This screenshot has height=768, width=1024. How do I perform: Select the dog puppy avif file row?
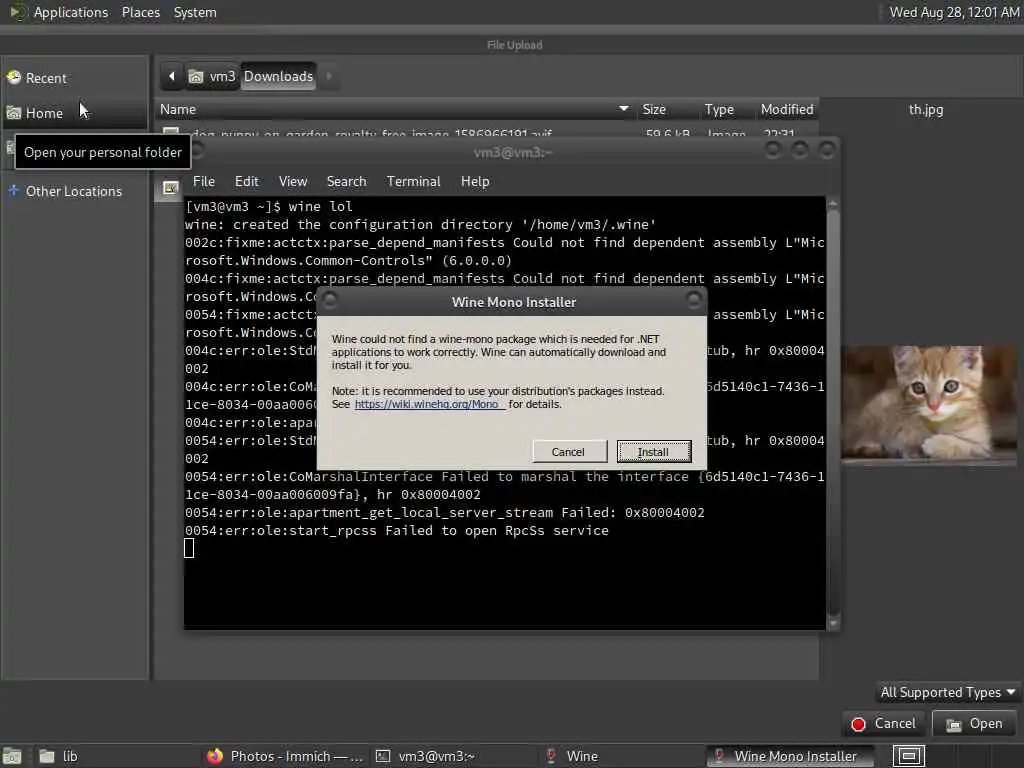487,133
